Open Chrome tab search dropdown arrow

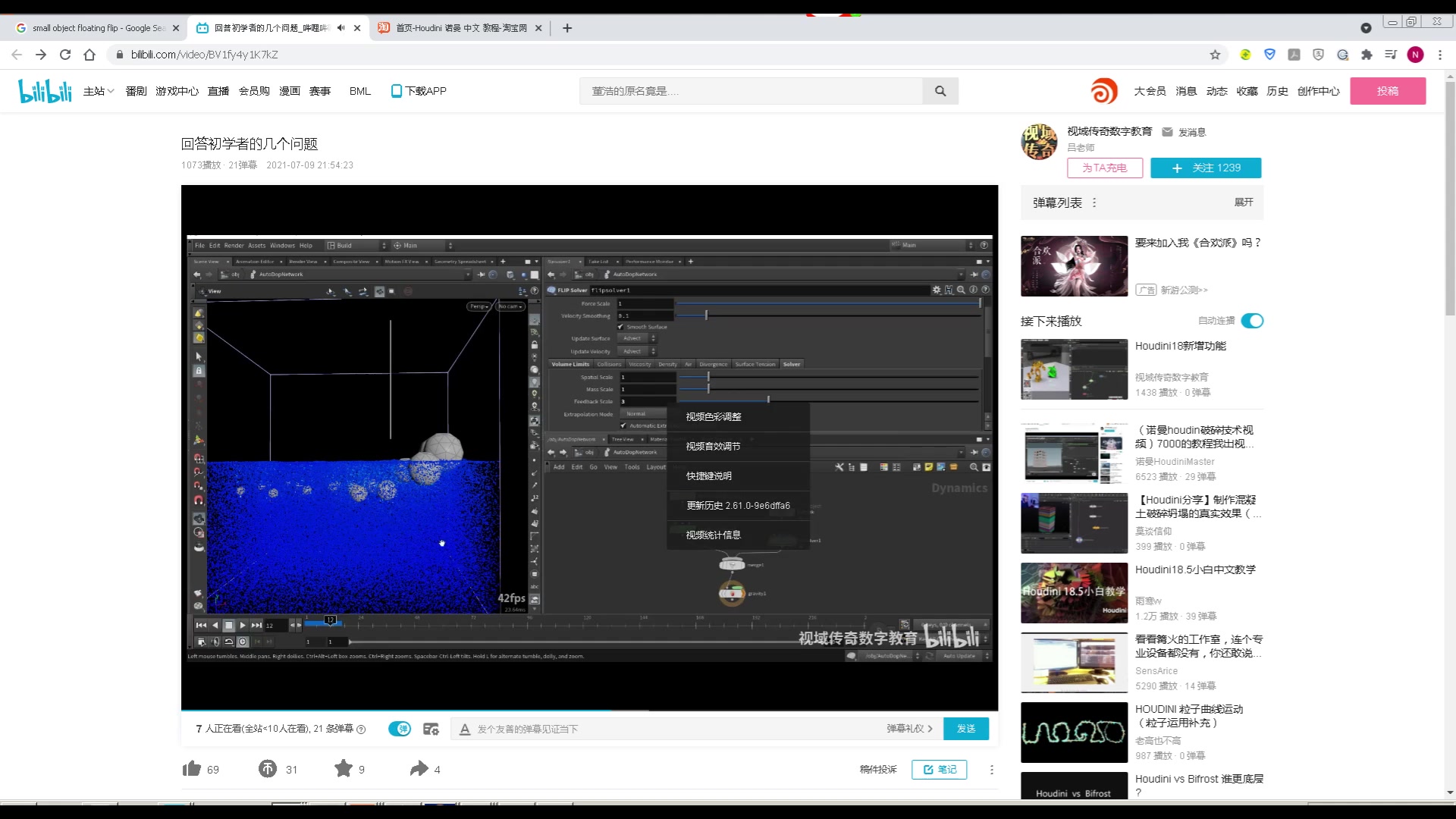click(x=1366, y=28)
